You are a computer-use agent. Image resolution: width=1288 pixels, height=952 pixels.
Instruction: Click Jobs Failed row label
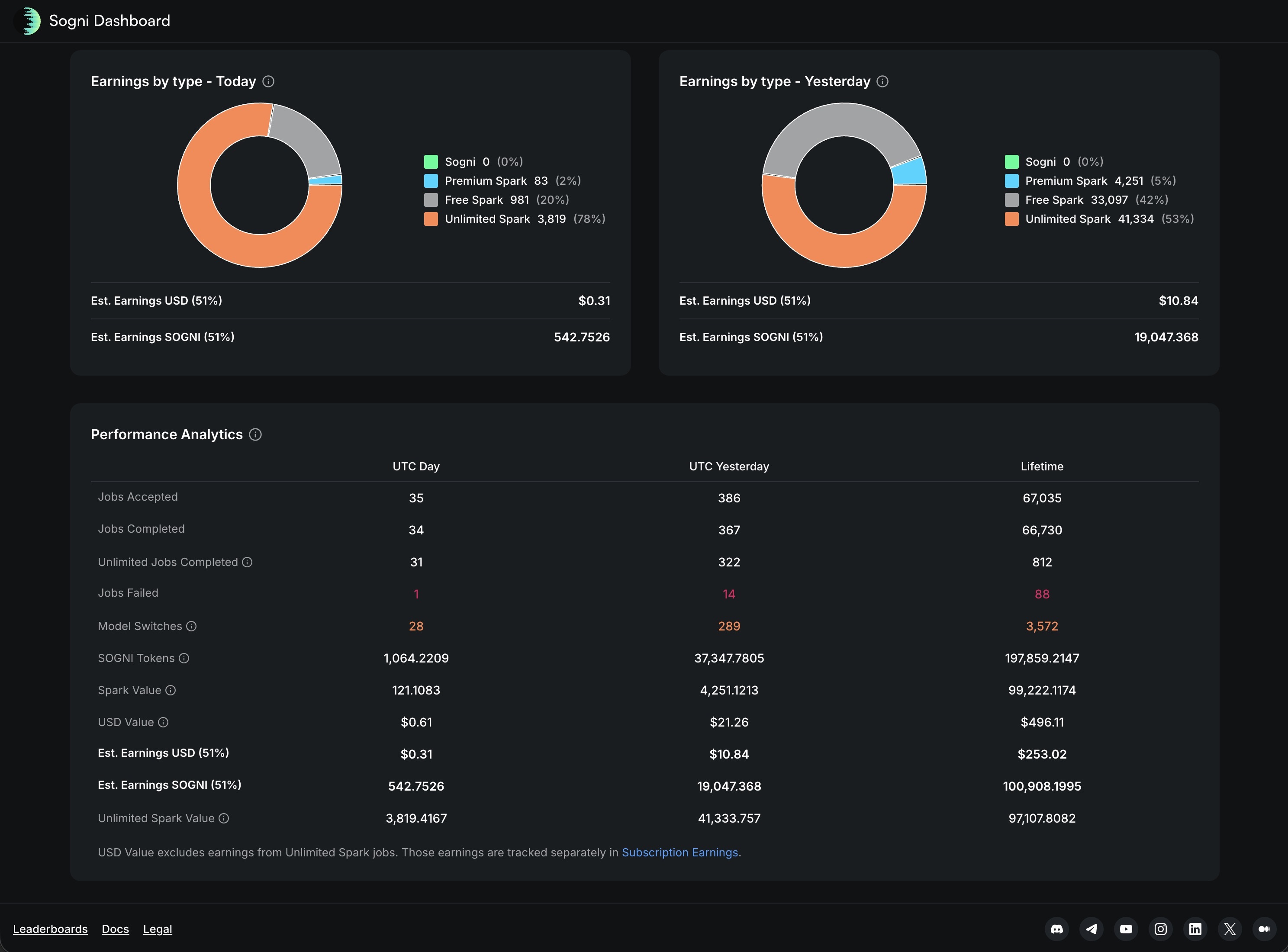click(128, 593)
